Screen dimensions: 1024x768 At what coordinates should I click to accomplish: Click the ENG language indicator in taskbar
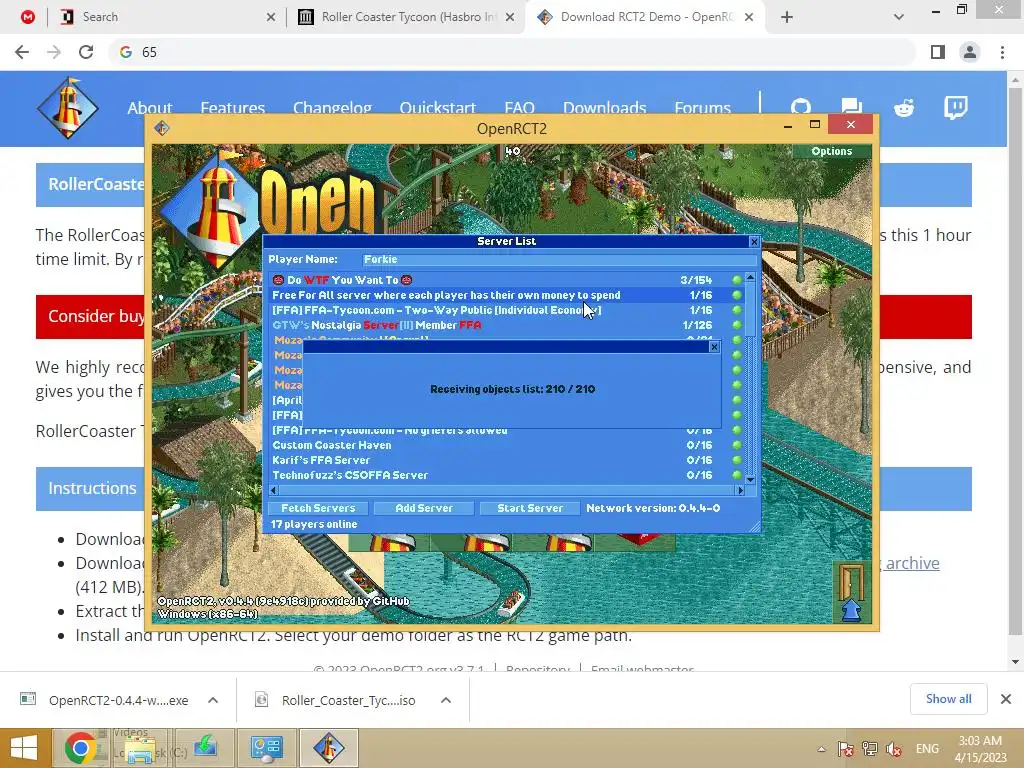tap(927, 749)
